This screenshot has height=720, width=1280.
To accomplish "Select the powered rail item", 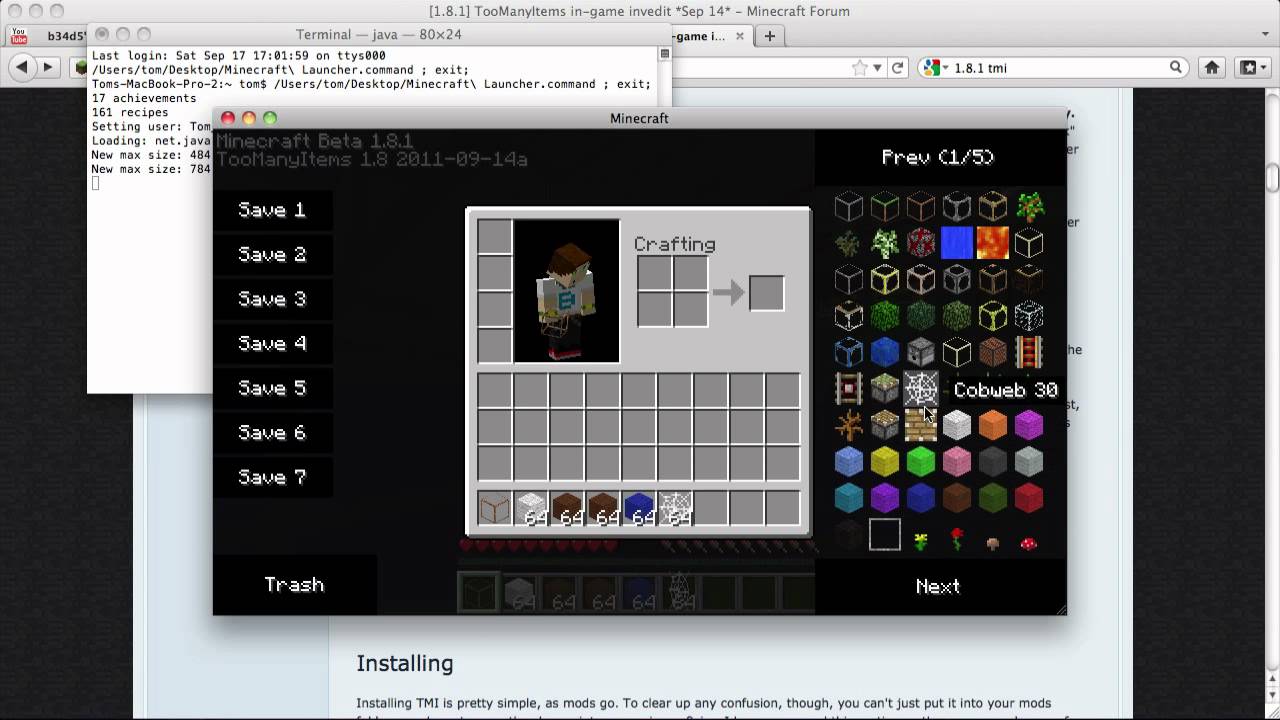I will [x=1029, y=351].
